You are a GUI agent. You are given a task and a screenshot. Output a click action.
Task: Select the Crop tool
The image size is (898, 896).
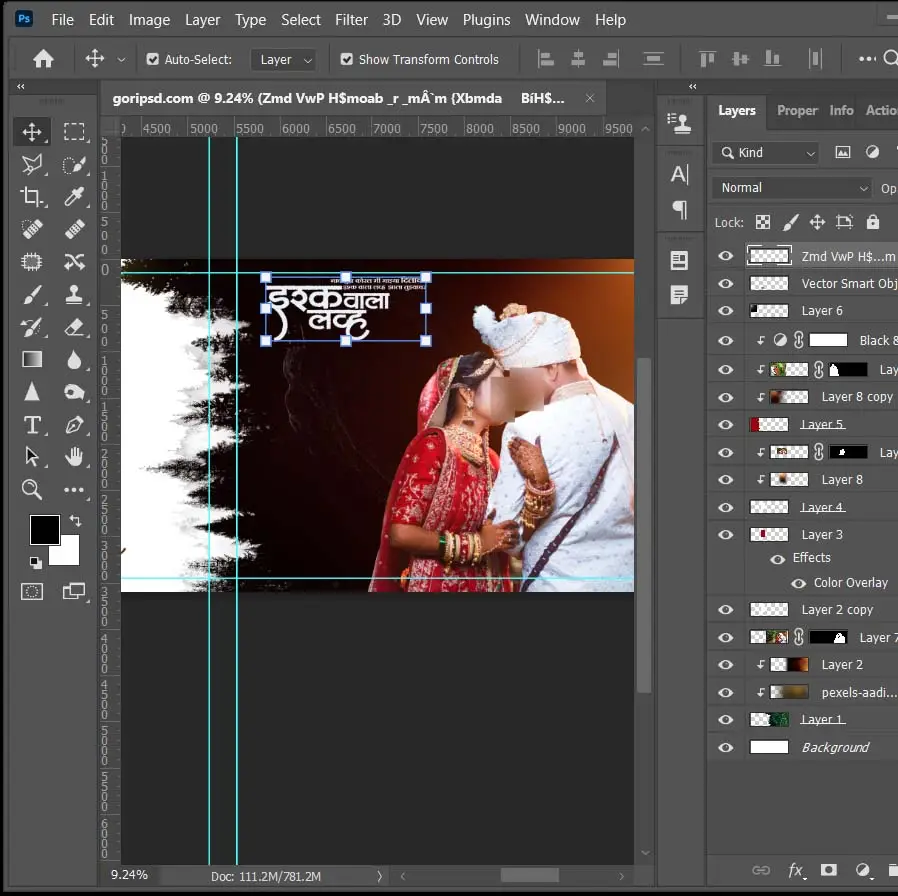(32, 197)
